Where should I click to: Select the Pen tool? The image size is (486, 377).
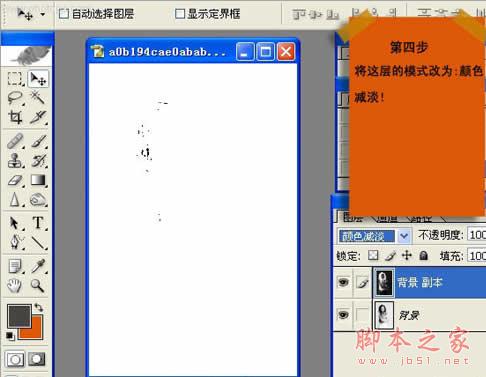click(15, 242)
